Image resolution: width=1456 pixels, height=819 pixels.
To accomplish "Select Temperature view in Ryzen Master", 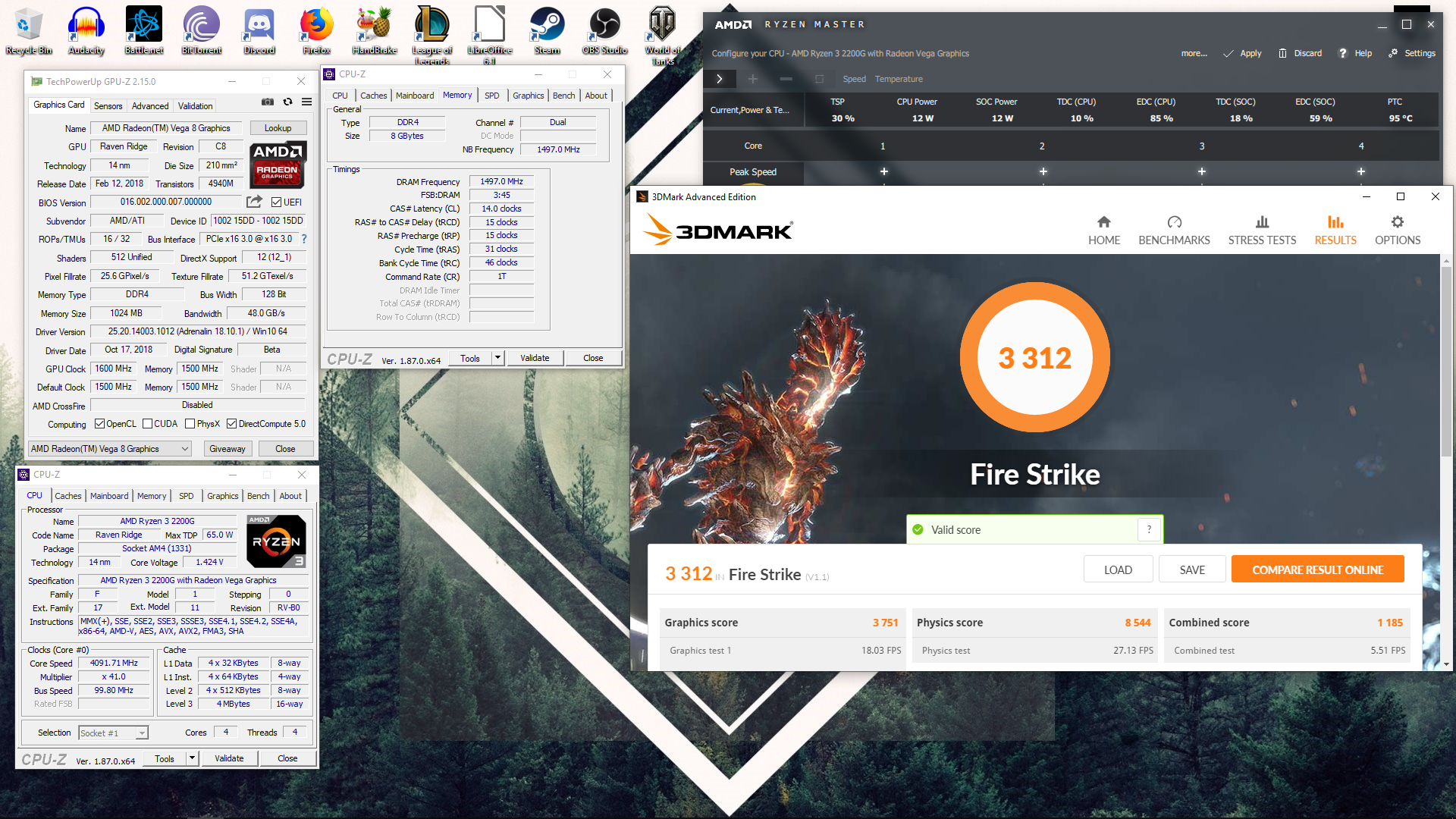I will pyautogui.click(x=899, y=79).
